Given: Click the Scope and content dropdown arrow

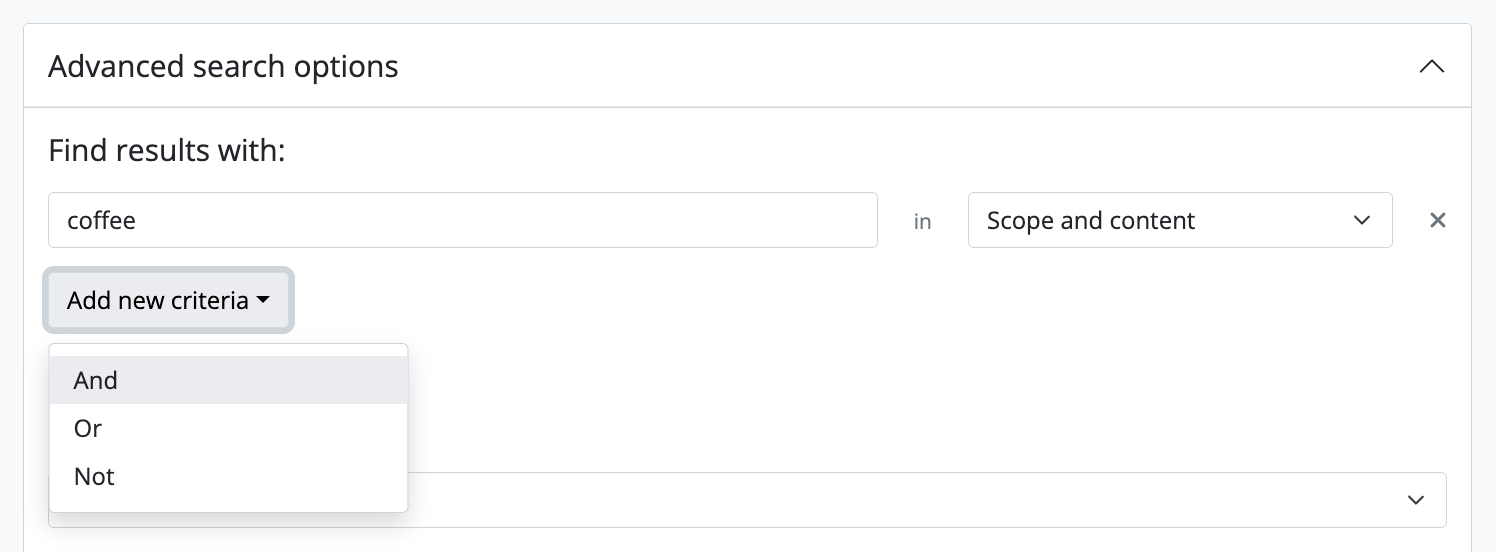Looking at the screenshot, I should [x=1361, y=221].
